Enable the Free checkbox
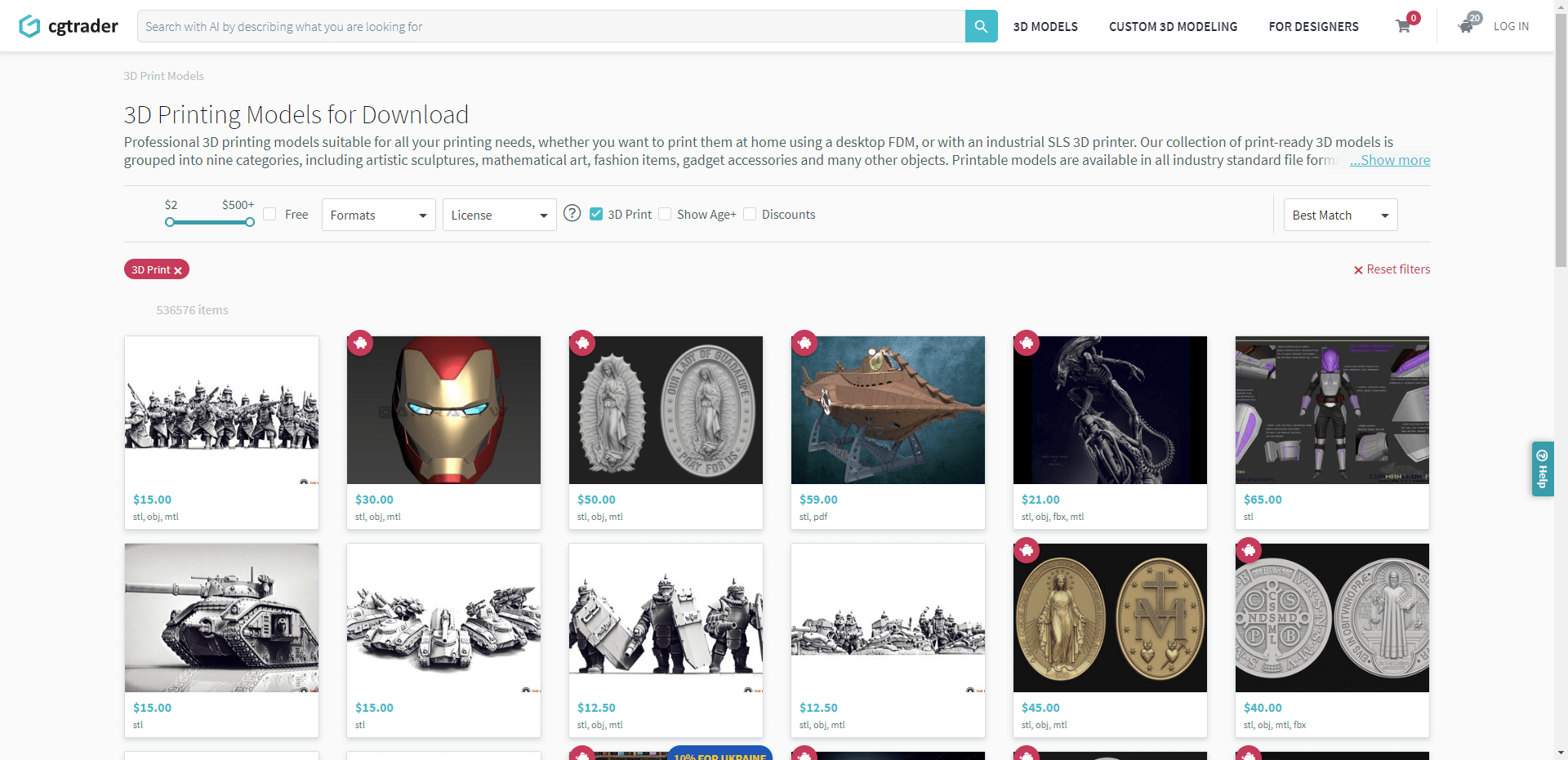 (x=269, y=214)
